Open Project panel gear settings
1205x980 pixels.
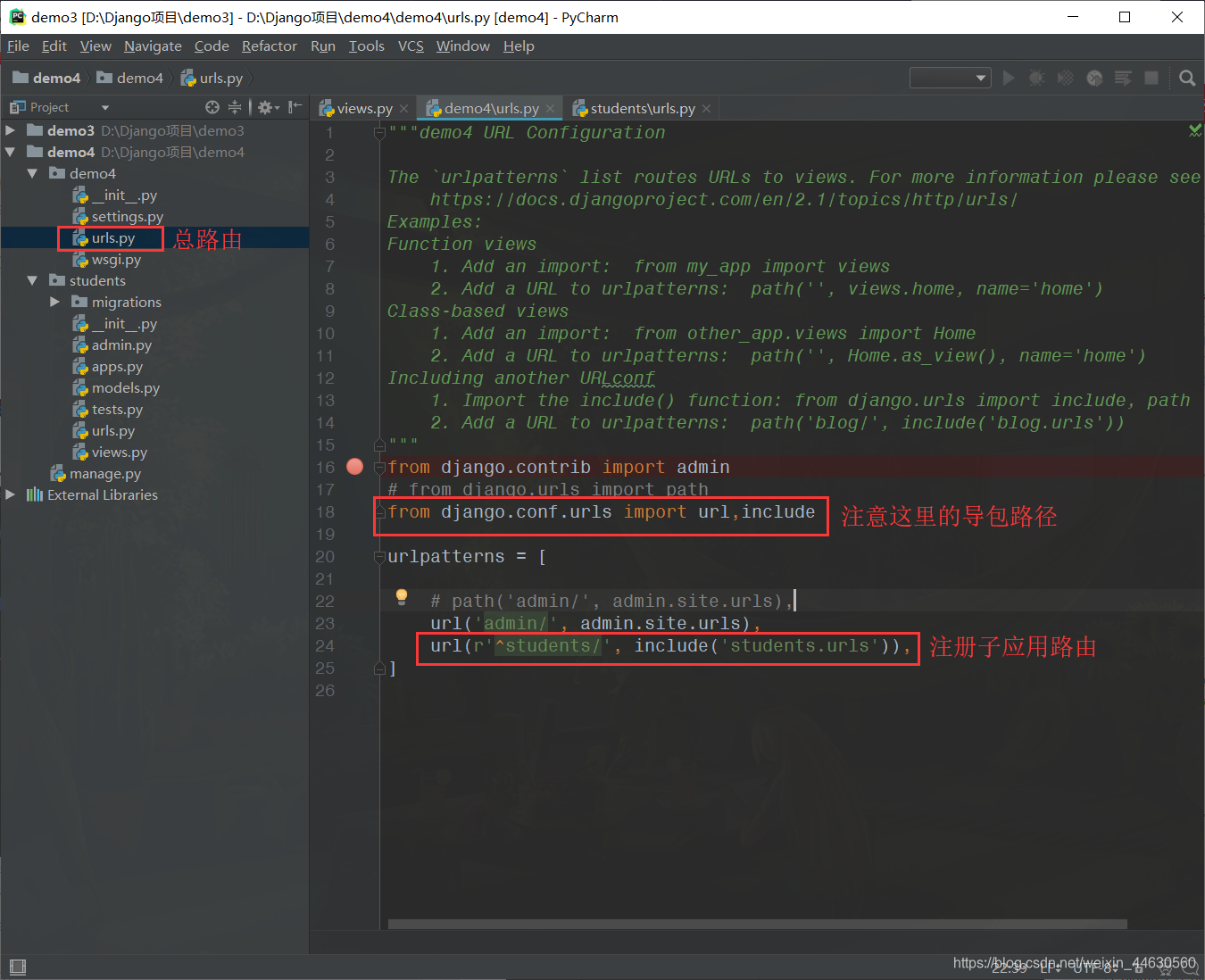(268, 107)
